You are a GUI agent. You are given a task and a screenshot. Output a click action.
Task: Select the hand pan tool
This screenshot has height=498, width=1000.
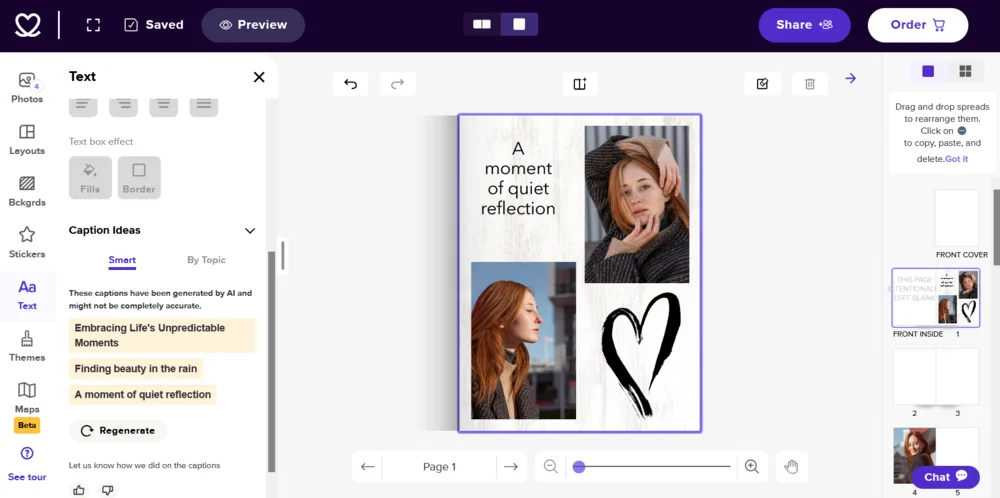[791, 466]
